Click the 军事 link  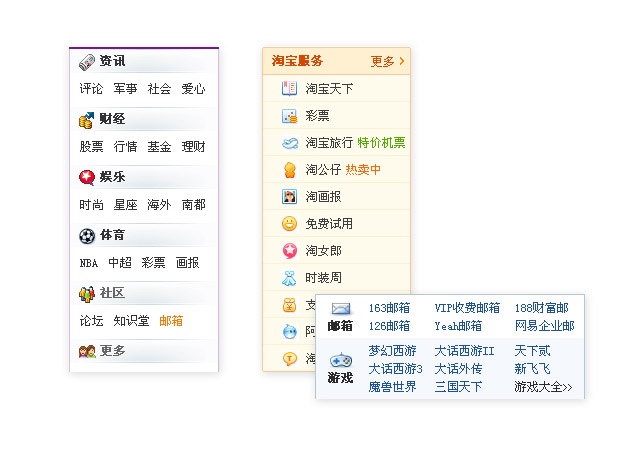click(x=125, y=88)
